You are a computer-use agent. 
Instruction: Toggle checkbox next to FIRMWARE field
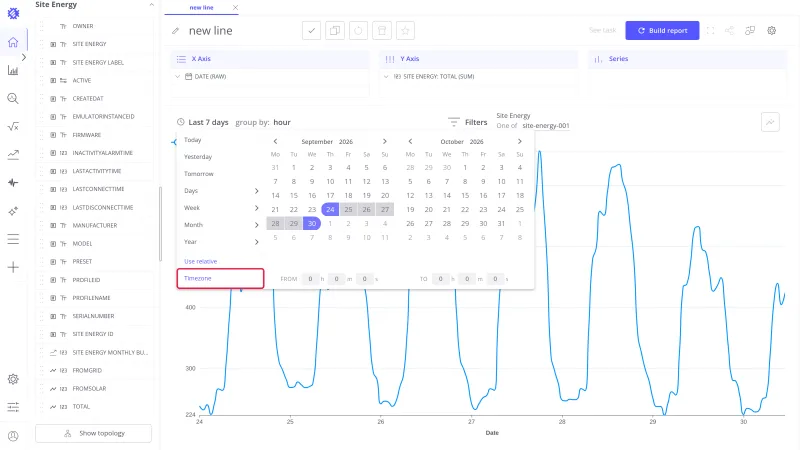[53, 135]
